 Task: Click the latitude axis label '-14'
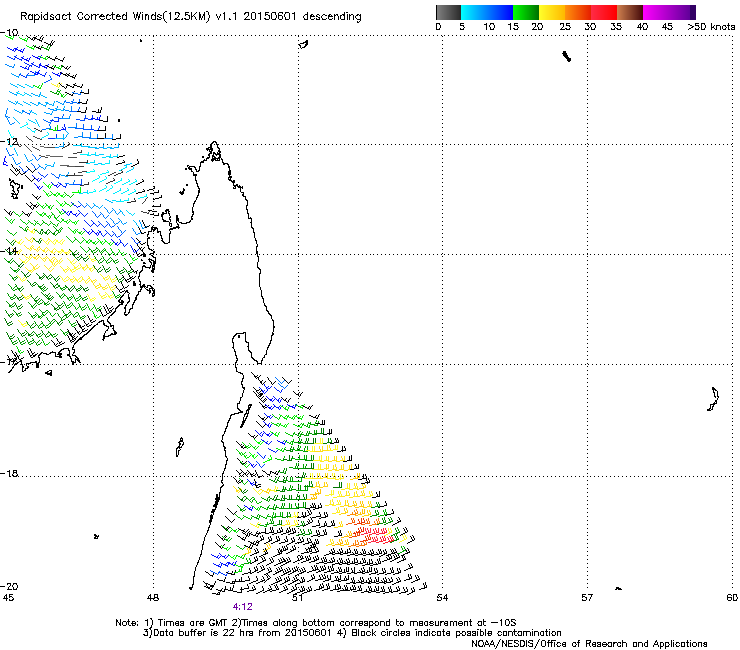click(9, 251)
